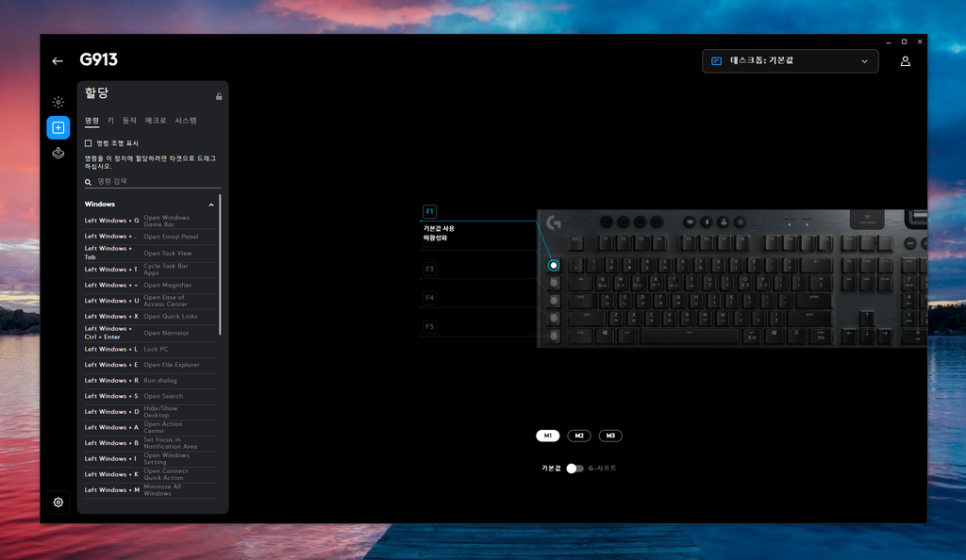The height and width of the screenshot is (560, 966).
Task: Select the M1 mode
Action: click(548, 436)
